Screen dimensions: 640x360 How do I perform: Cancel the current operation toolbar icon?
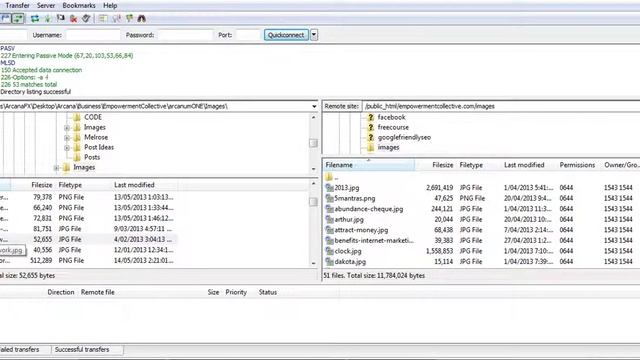pos(61,18)
